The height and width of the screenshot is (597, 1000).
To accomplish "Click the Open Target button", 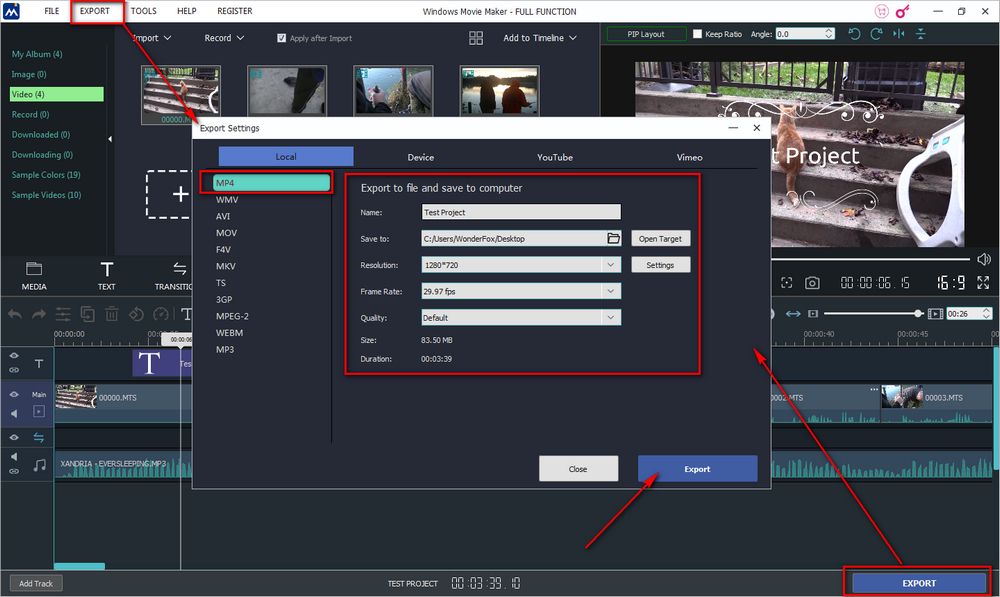I will pos(661,238).
